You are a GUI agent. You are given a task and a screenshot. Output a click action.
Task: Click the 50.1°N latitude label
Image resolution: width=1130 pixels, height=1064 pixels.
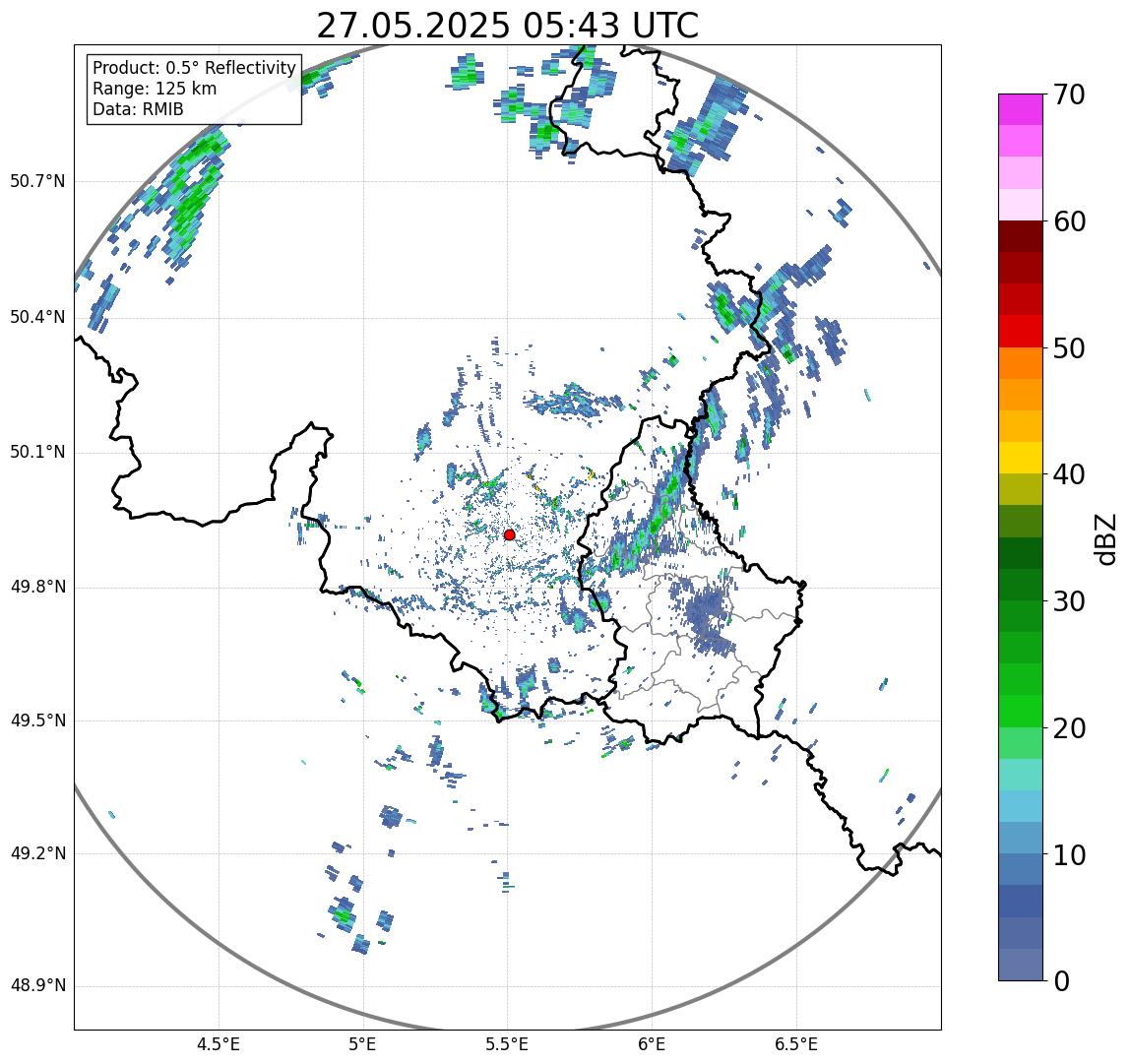37,453
